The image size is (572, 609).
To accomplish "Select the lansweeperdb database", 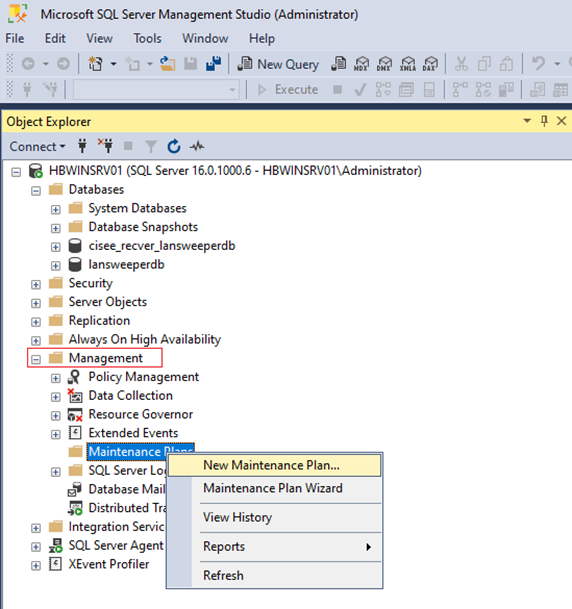I will click(126, 264).
